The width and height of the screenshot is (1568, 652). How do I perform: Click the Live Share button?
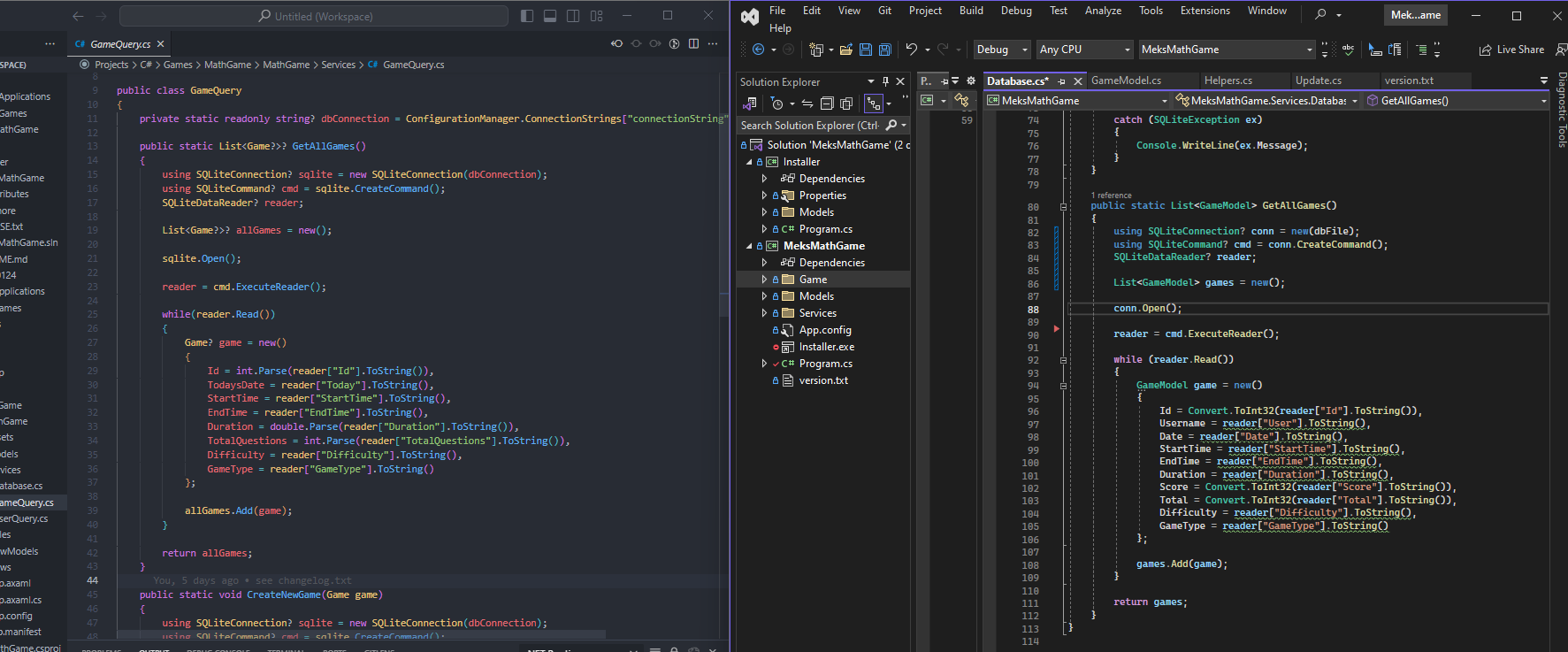[1511, 50]
